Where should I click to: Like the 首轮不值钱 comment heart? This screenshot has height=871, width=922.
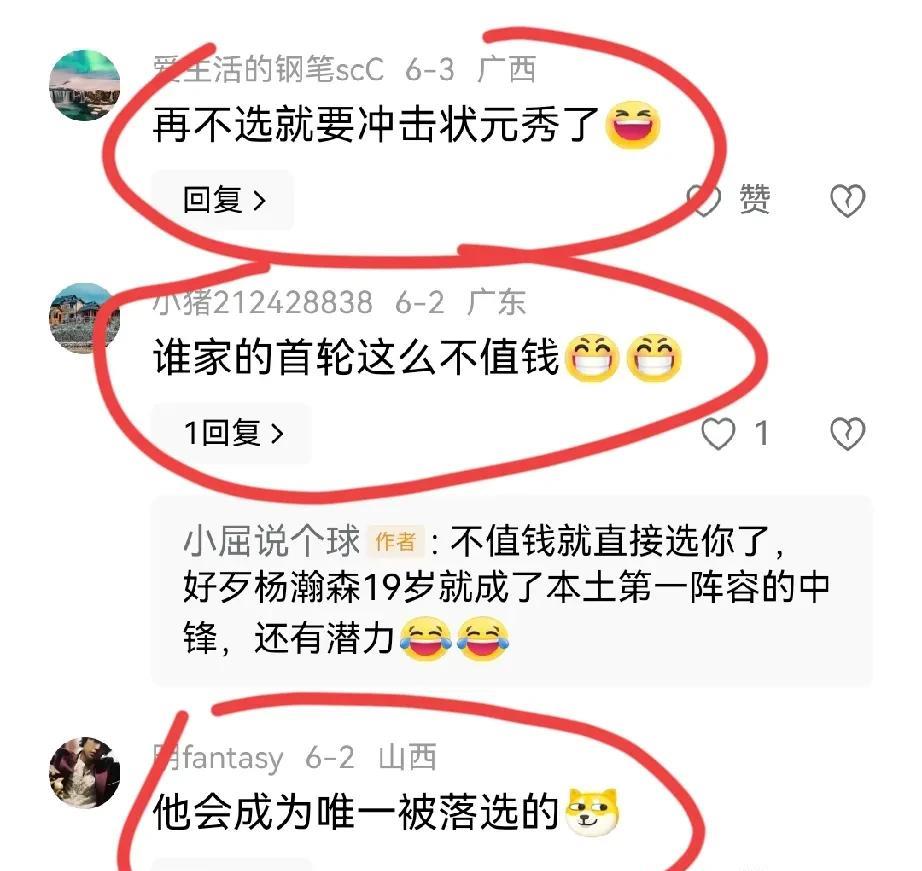(718, 433)
